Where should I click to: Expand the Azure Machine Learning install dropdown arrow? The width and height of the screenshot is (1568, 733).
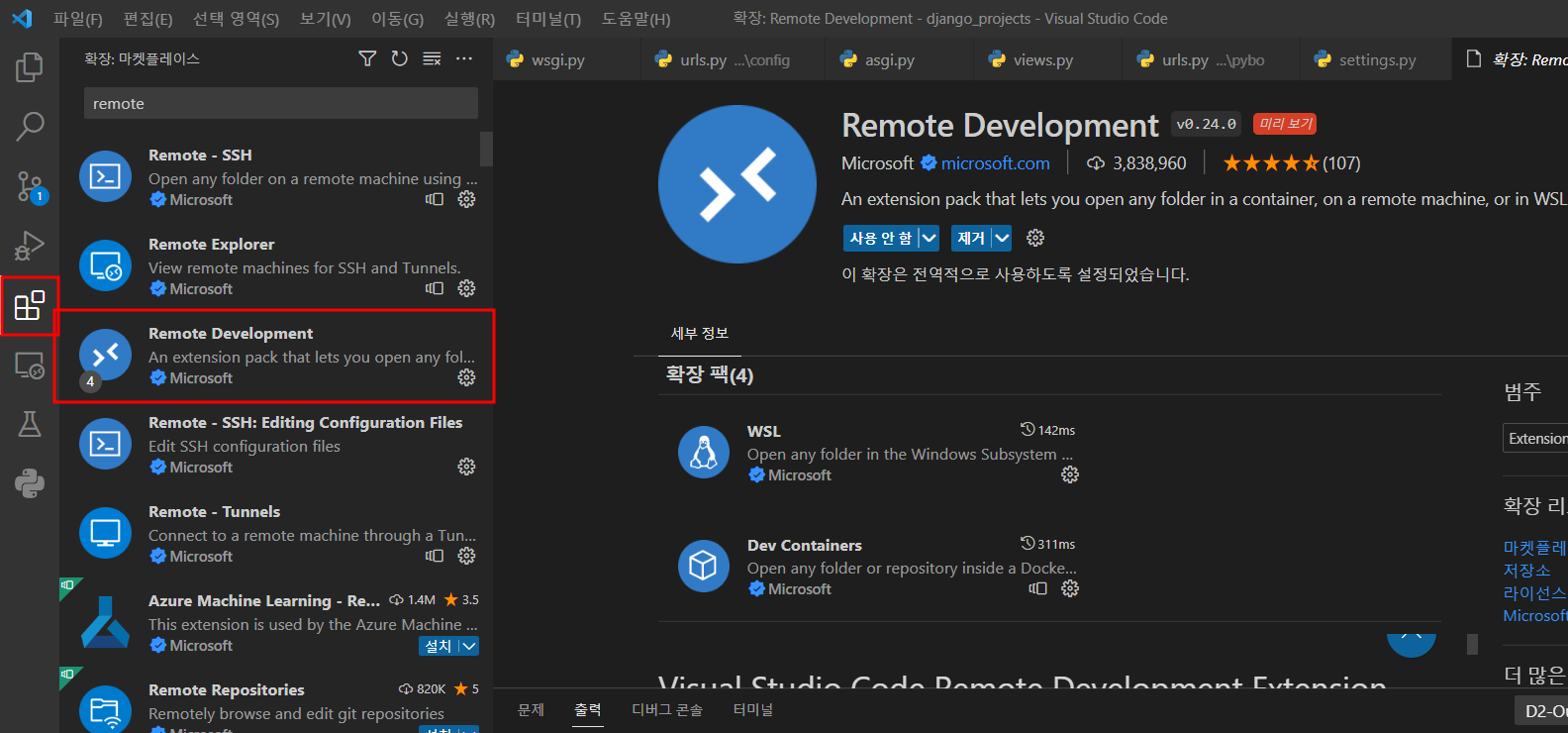coord(470,646)
